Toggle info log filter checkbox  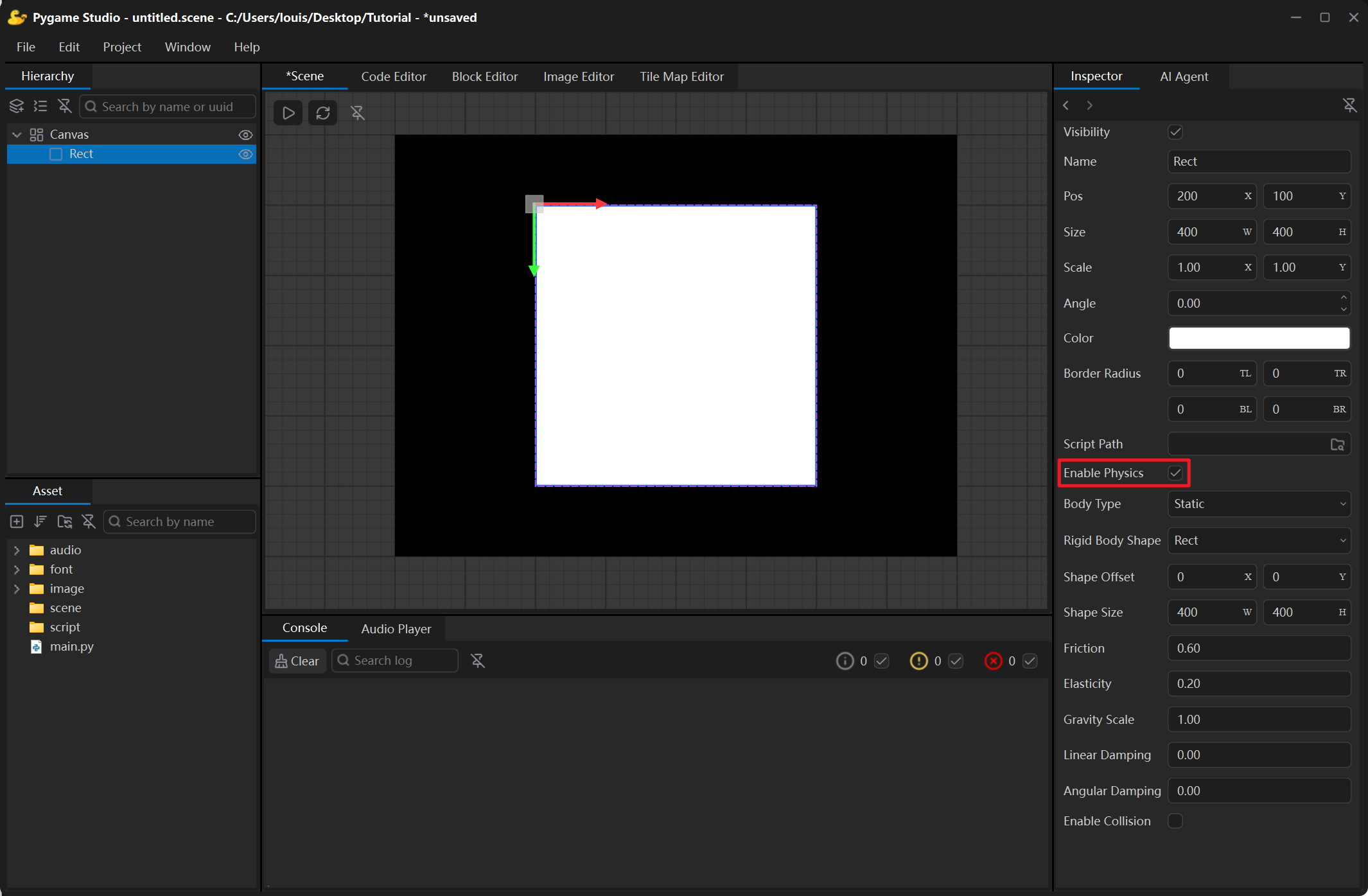[x=882, y=660]
